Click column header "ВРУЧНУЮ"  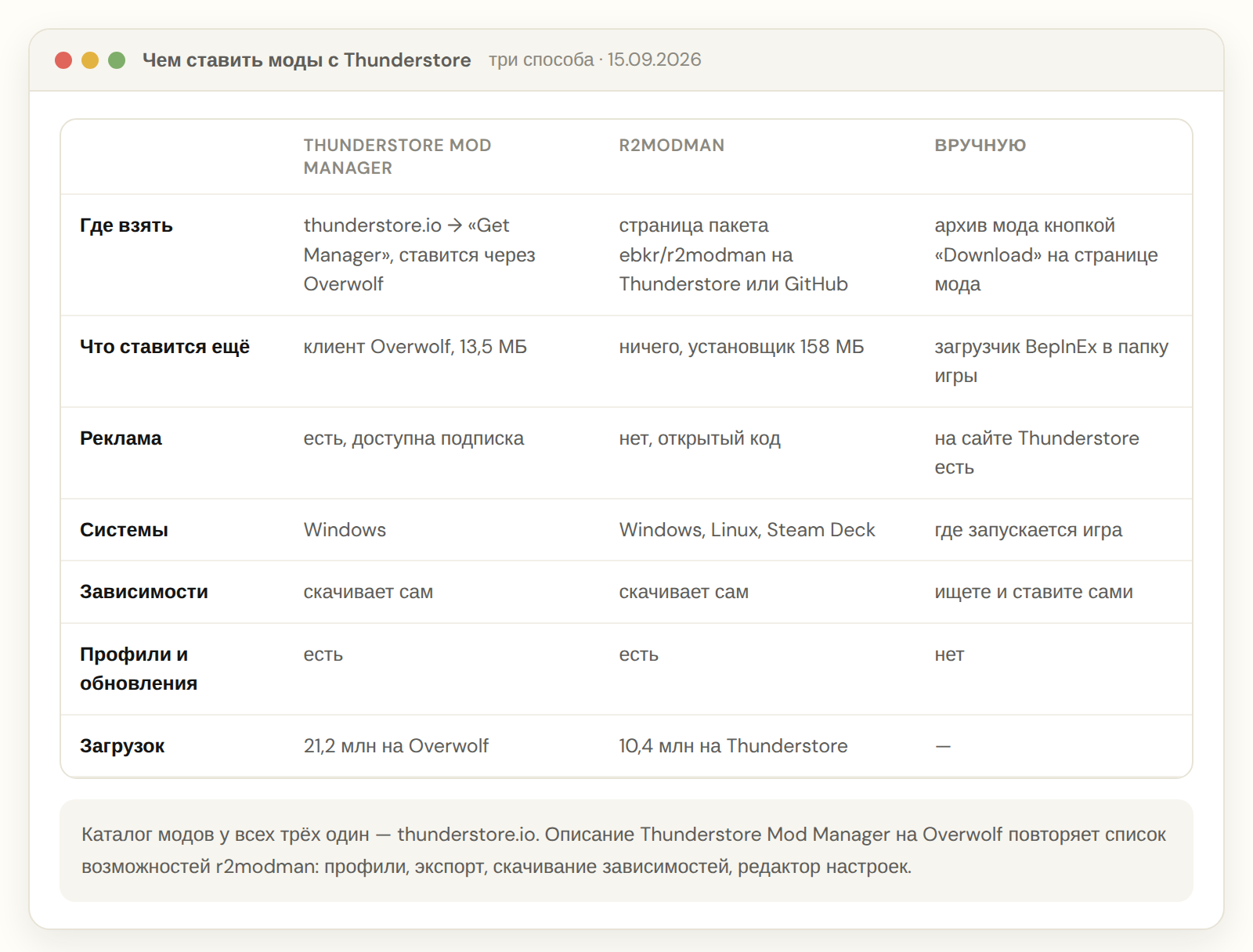[980, 146]
